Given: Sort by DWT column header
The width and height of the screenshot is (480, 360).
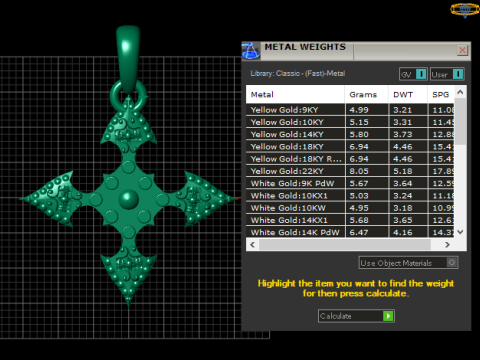Looking at the screenshot, I should [408, 95].
